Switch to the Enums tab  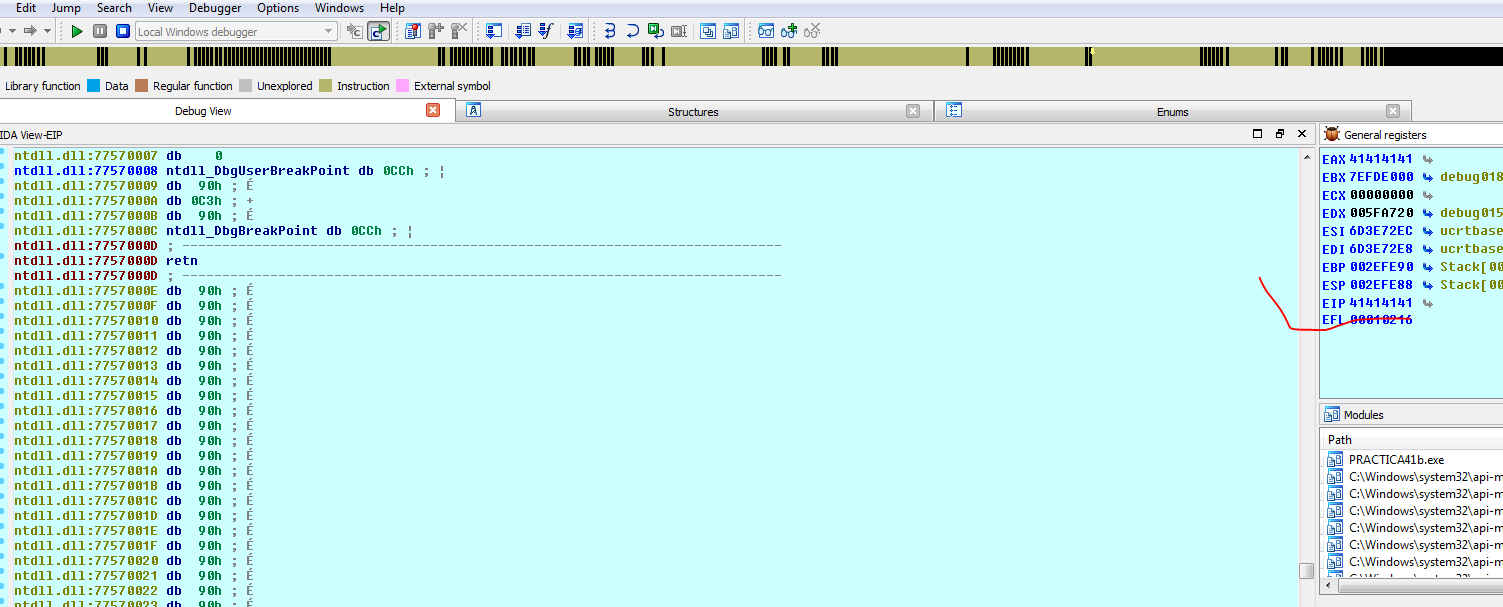click(x=1172, y=112)
